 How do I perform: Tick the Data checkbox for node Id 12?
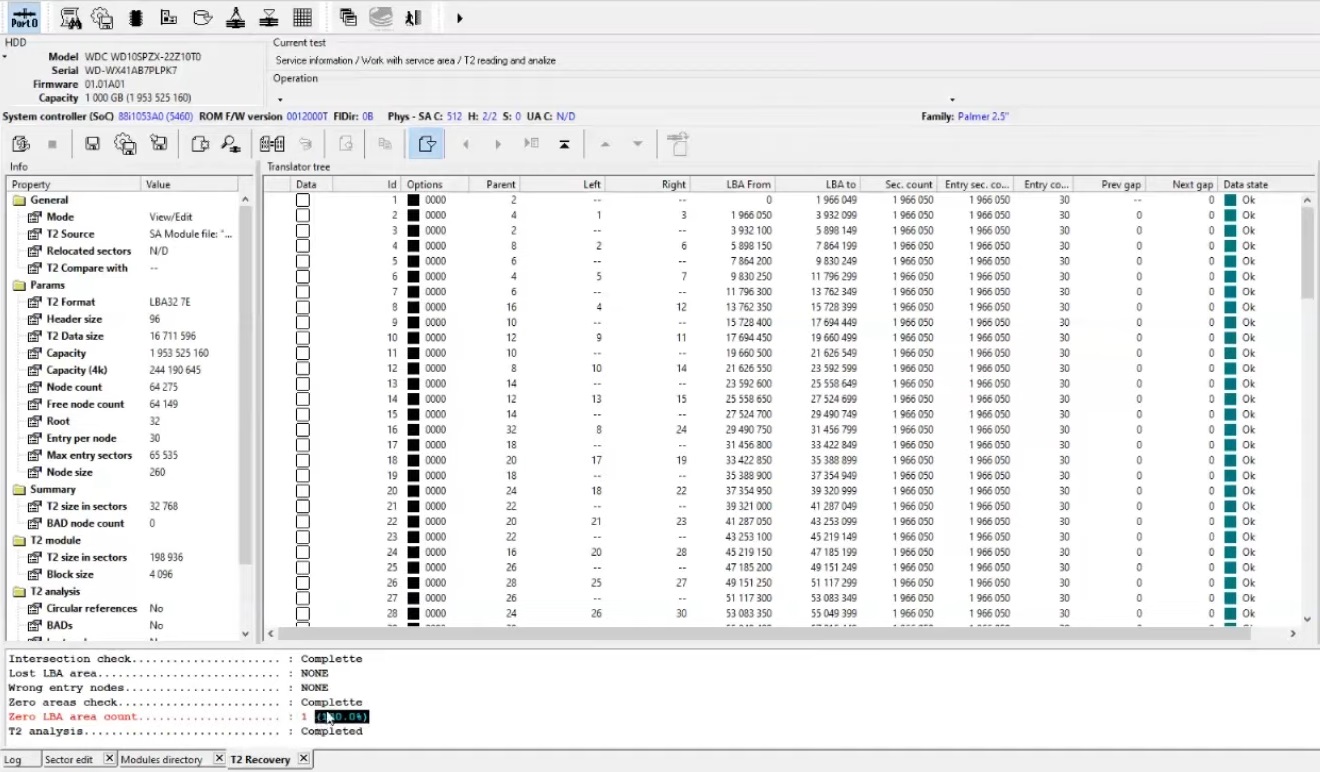tap(302, 368)
